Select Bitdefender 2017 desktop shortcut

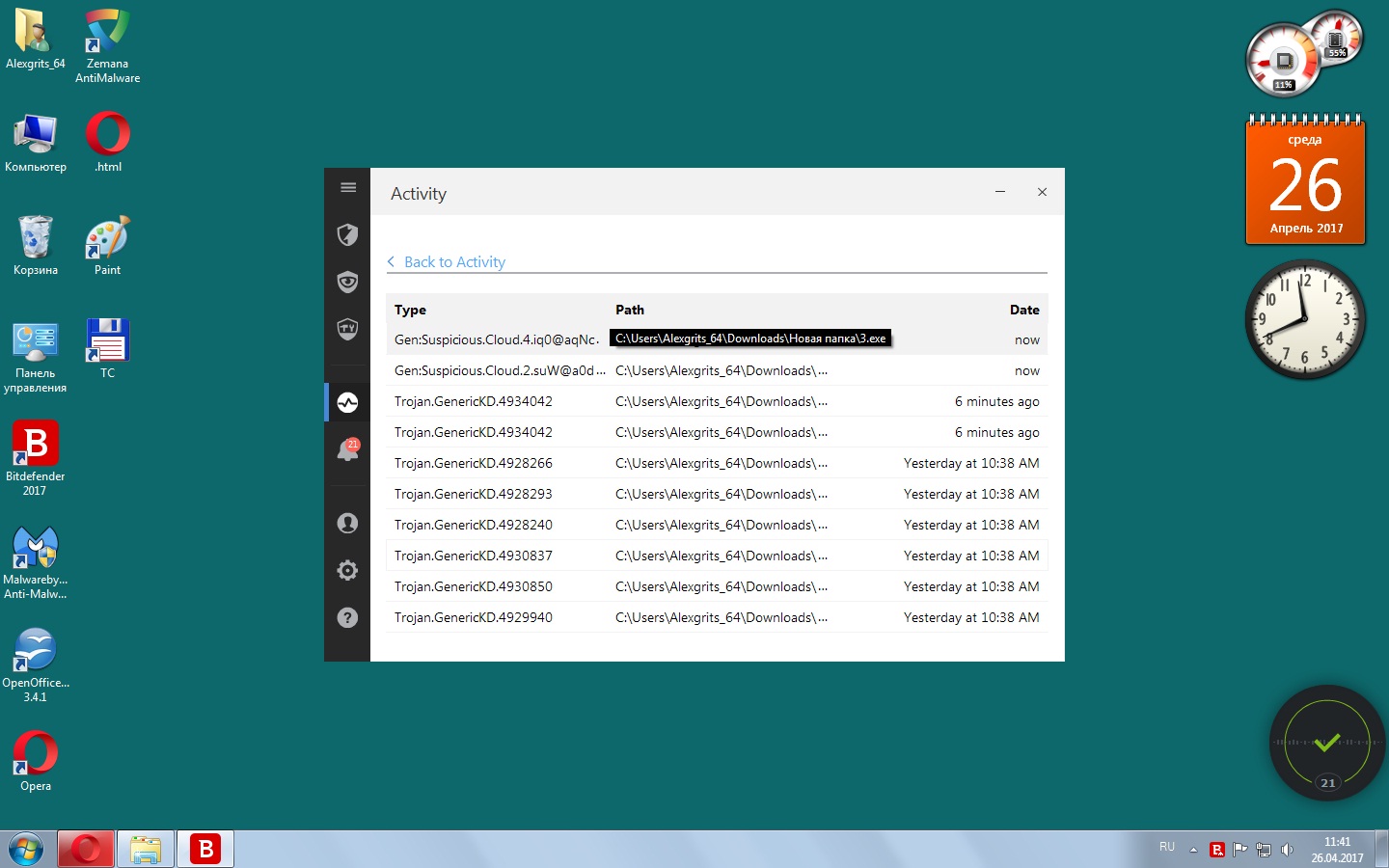click(36, 459)
